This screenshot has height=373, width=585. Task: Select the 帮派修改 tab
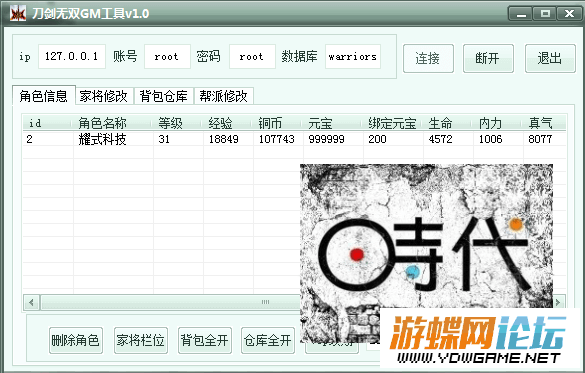224,96
